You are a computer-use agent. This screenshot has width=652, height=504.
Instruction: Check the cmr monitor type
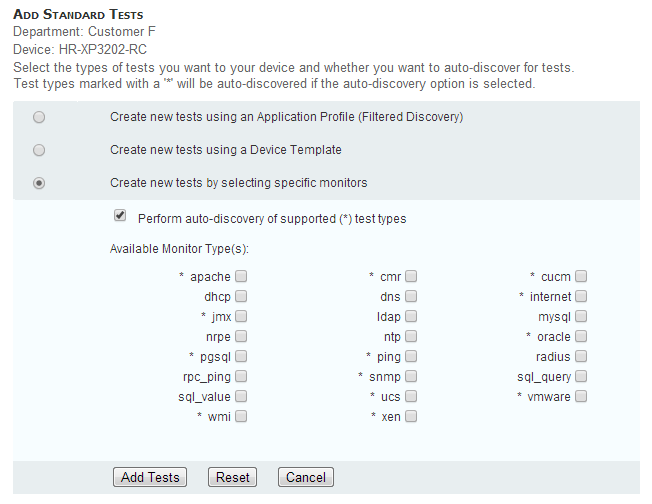(x=411, y=276)
